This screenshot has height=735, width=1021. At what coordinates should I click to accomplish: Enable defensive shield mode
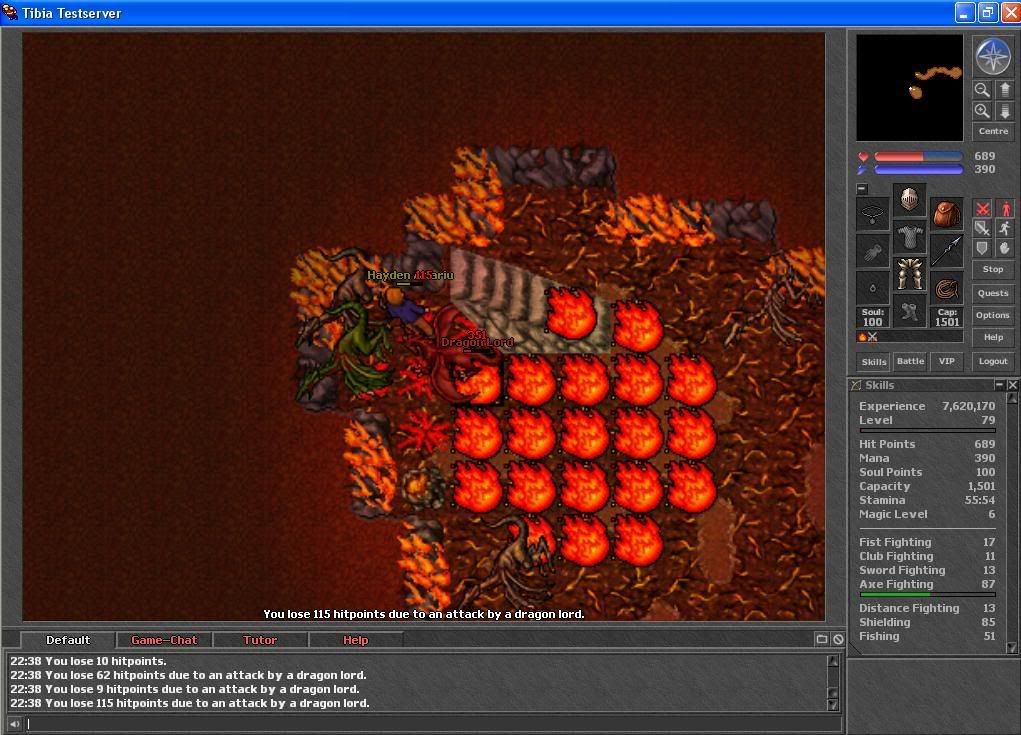click(x=983, y=247)
